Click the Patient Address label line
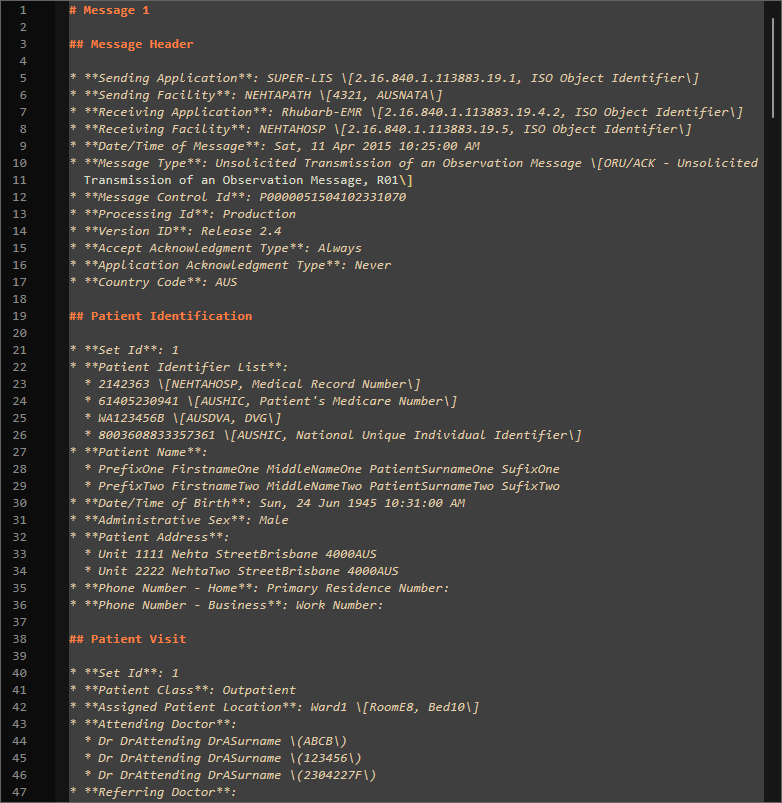This screenshot has width=782, height=803. click(x=150, y=537)
